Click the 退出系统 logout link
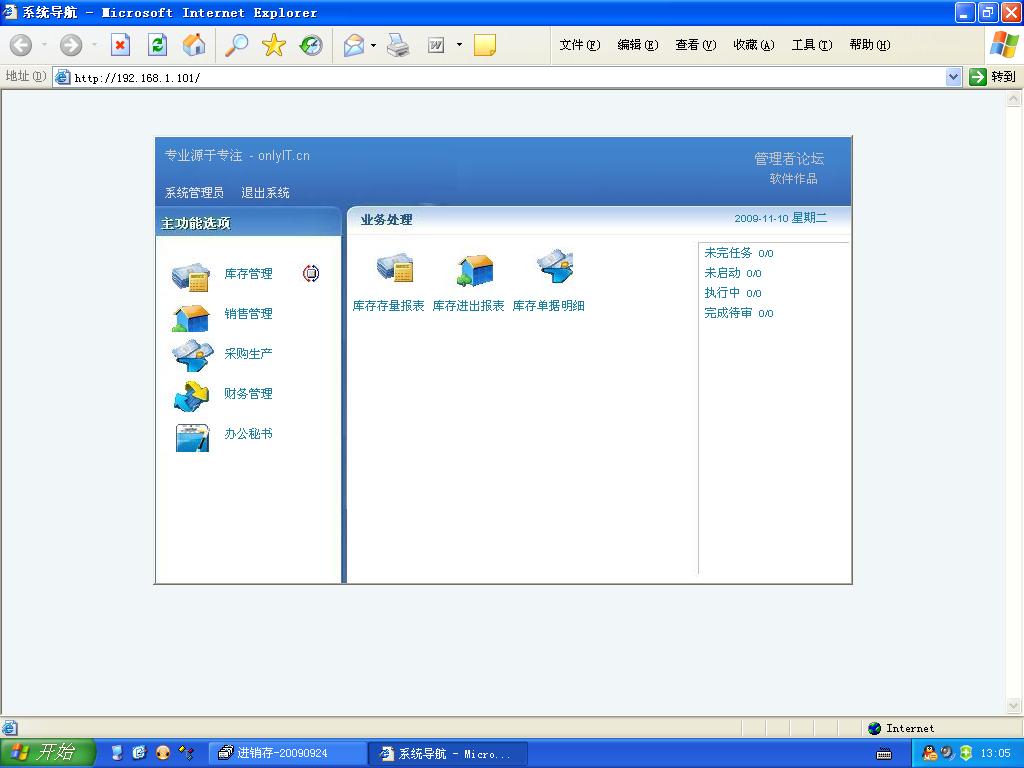This screenshot has height=768, width=1024. point(265,193)
